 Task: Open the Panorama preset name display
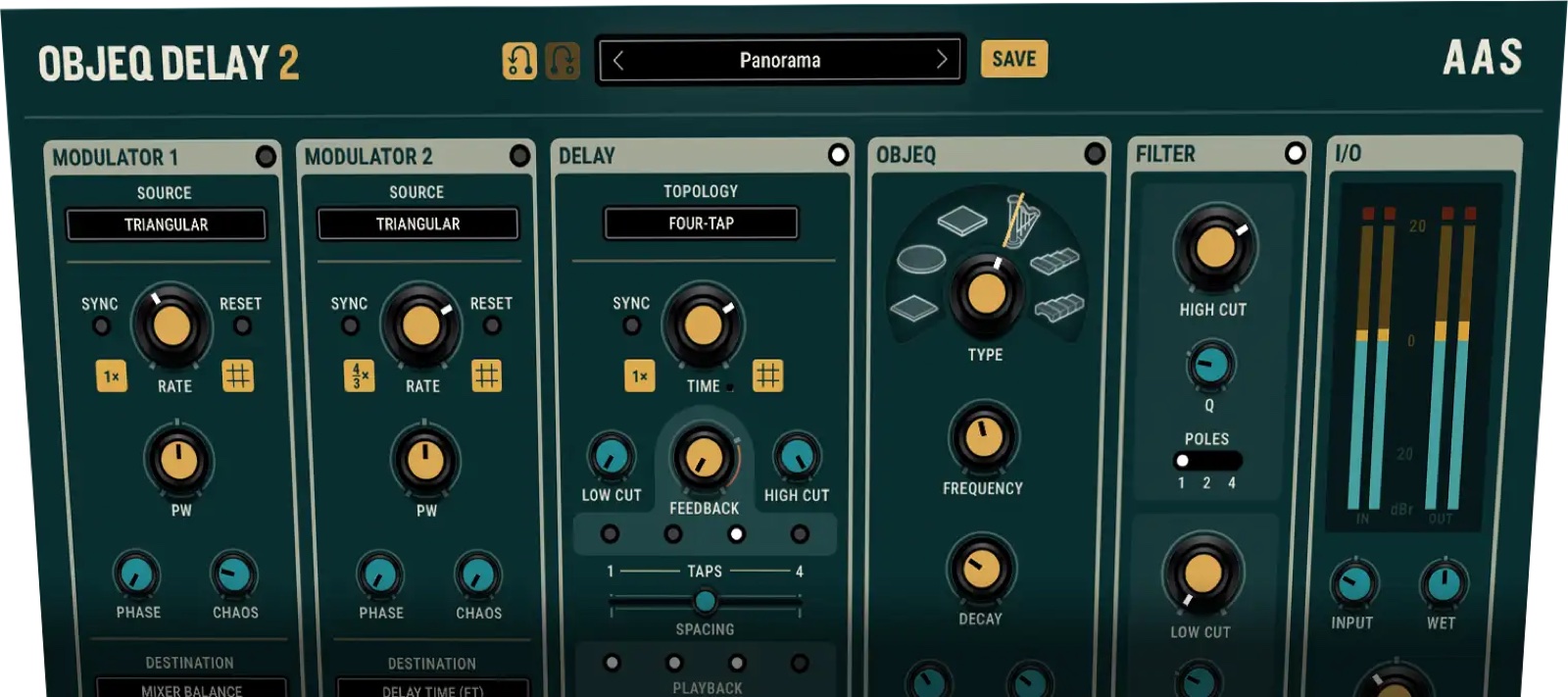780,60
